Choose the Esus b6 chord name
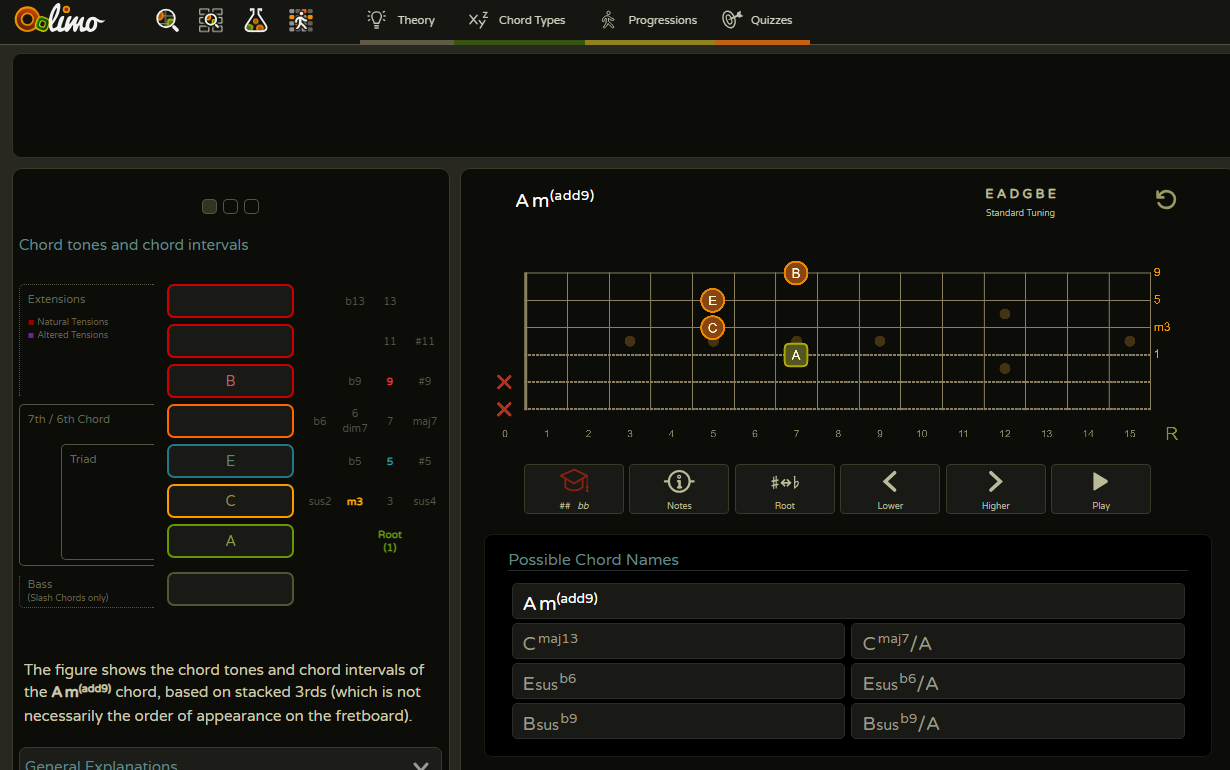 (x=678, y=681)
